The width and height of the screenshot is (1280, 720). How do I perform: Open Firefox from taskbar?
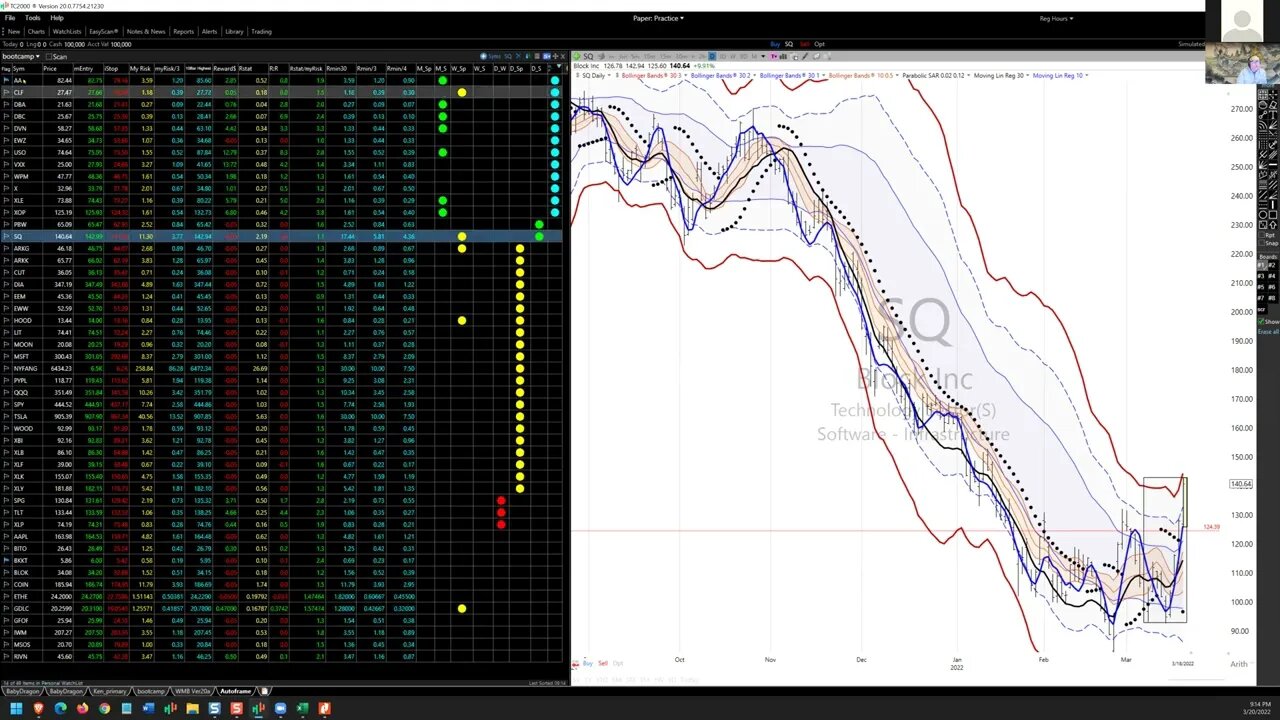(83, 708)
